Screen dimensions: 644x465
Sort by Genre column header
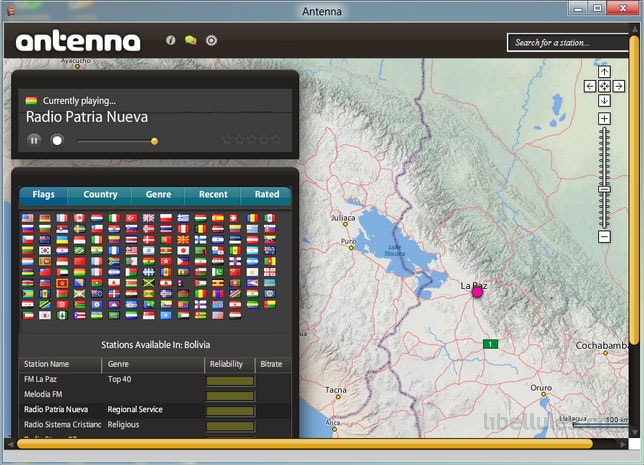pyautogui.click(x=153, y=364)
